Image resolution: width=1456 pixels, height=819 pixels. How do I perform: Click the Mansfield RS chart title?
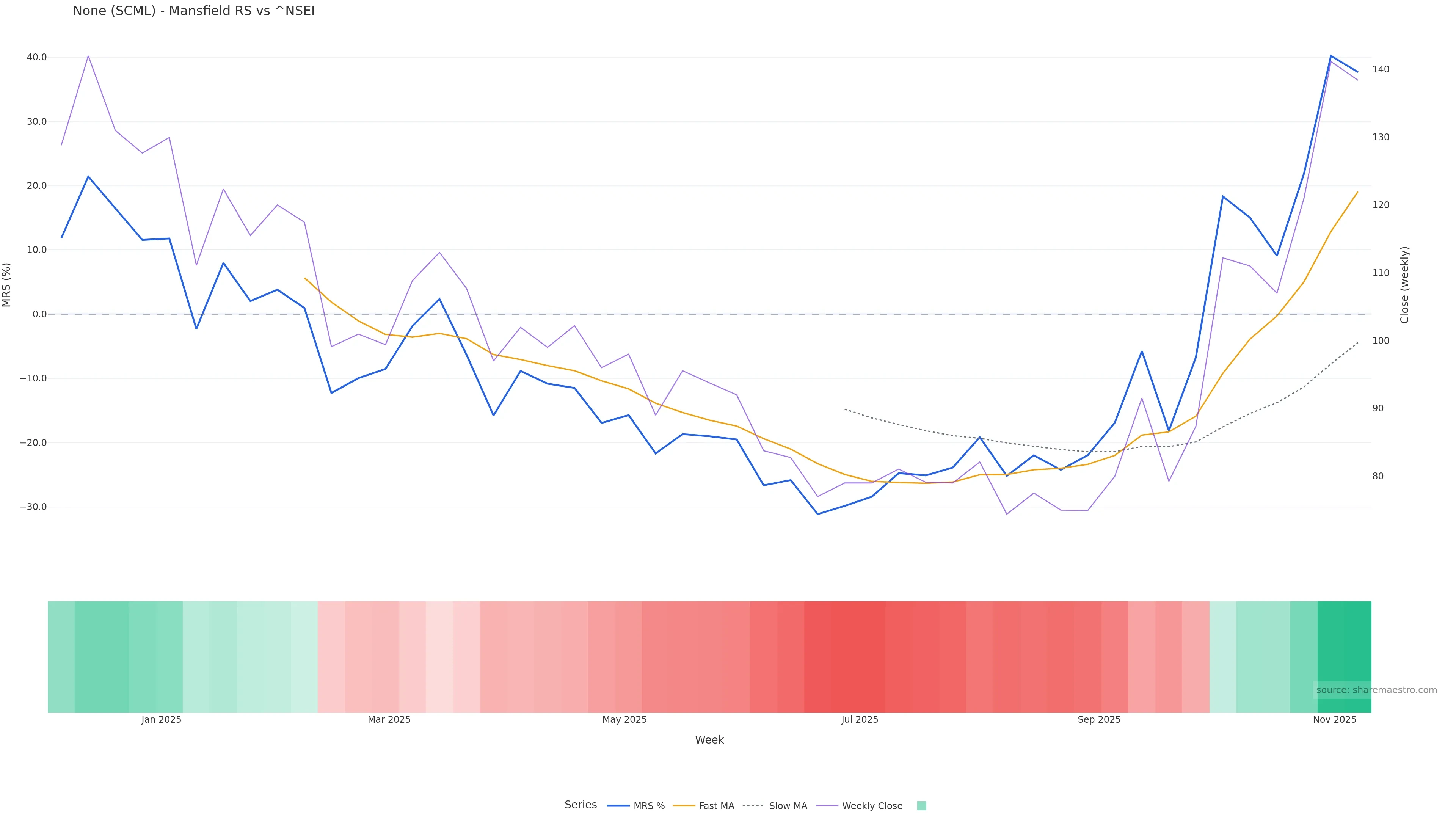click(x=193, y=11)
